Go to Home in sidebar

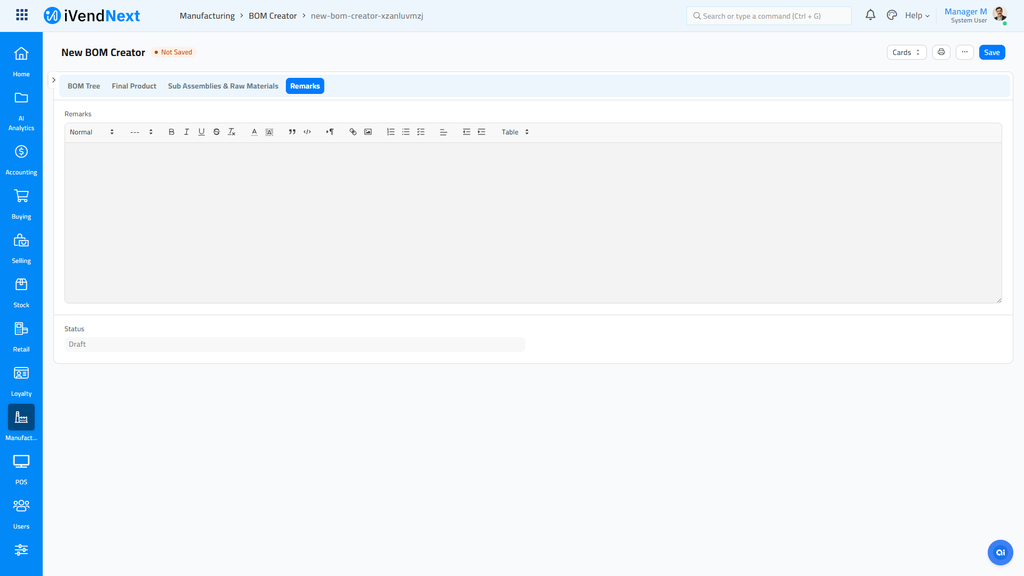(21, 61)
